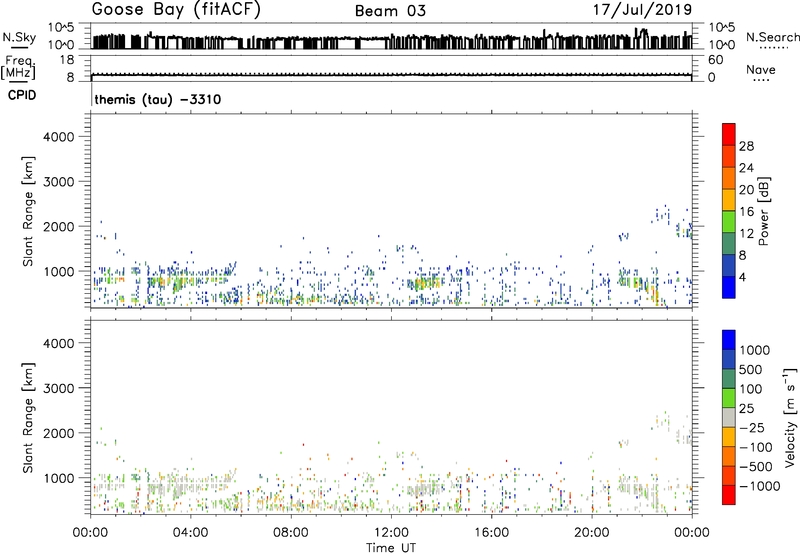
Task: Select the 24 tick on Power color bar
Action: pyautogui.click(x=746, y=168)
